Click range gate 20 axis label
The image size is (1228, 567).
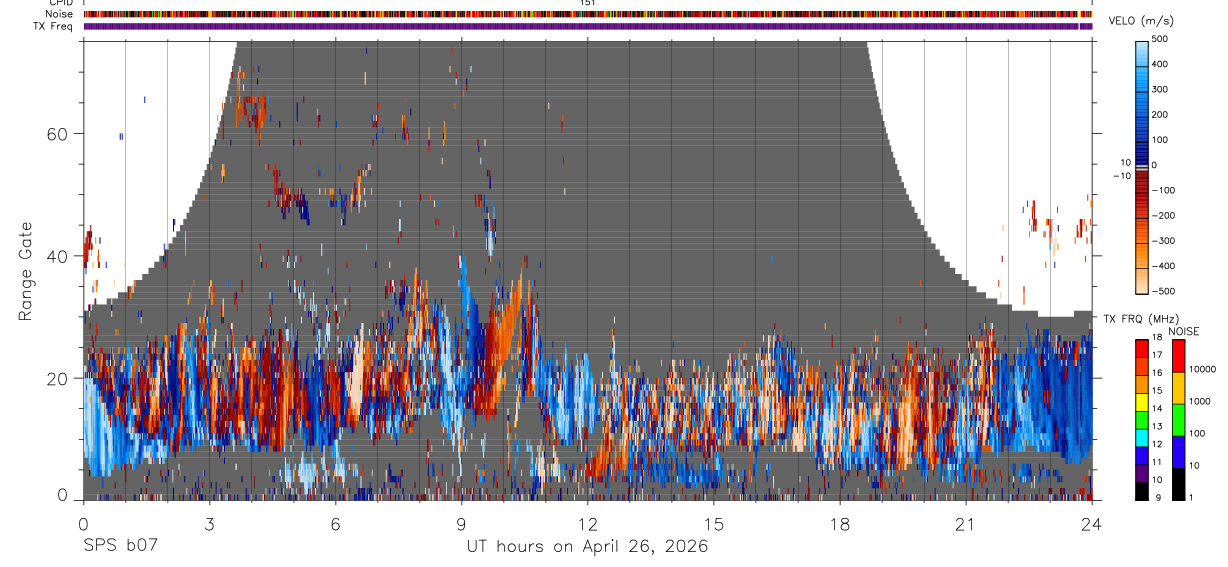(x=56, y=378)
